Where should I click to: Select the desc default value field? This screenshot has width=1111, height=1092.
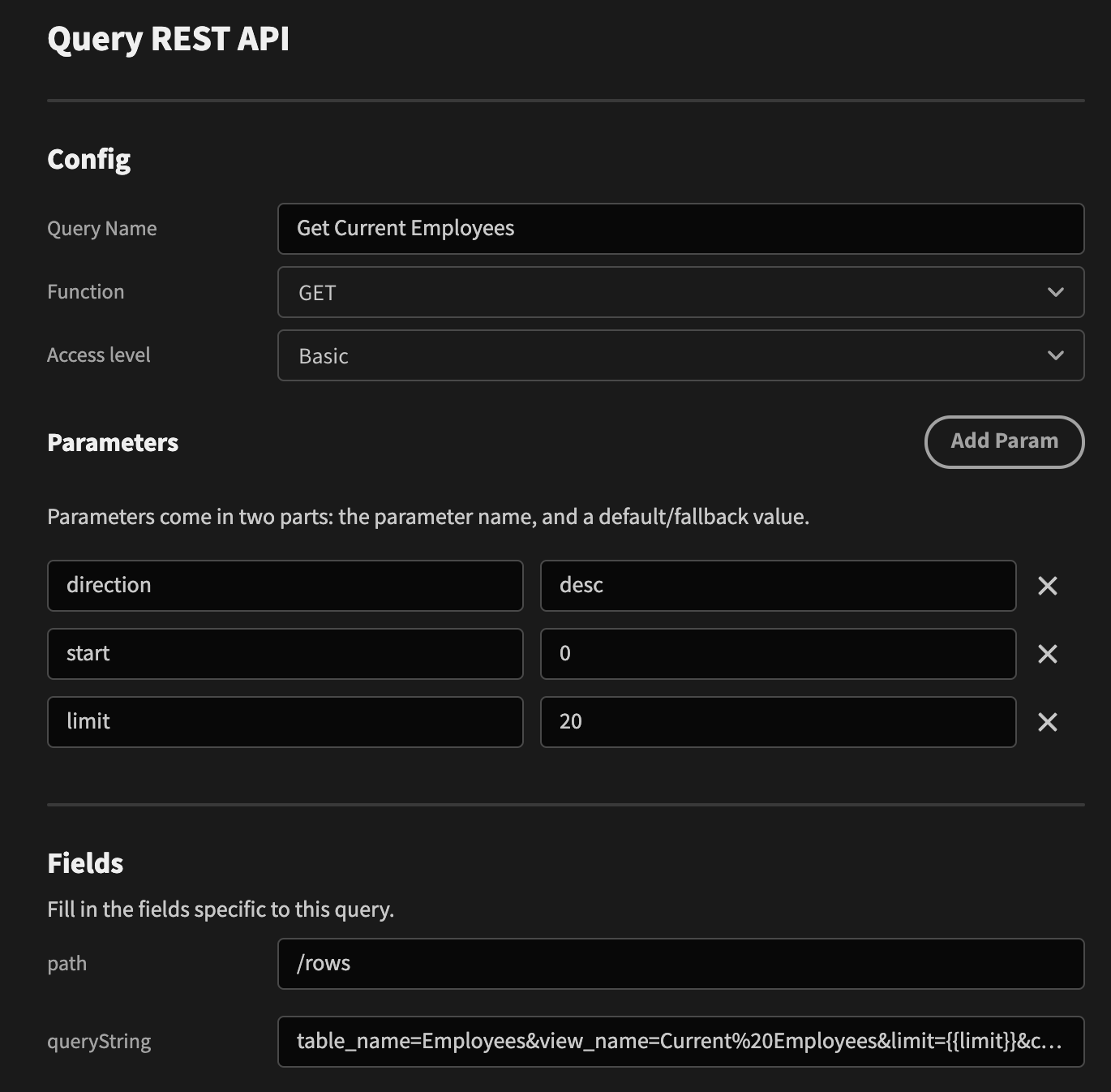[x=777, y=585]
